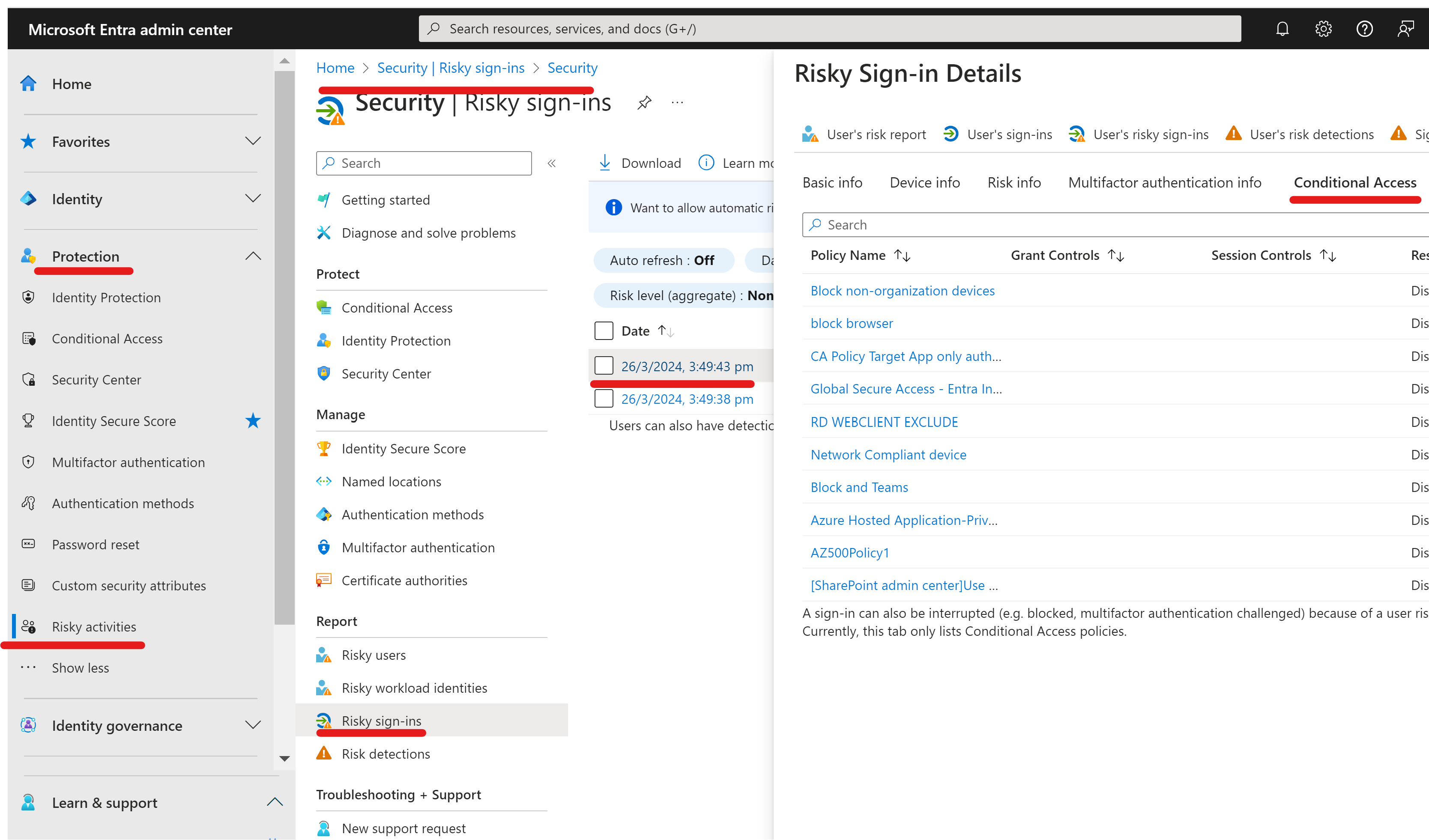Viewport: 1429px width, 840px height.
Task: Click the Risk detections warning icon
Action: 324,753
